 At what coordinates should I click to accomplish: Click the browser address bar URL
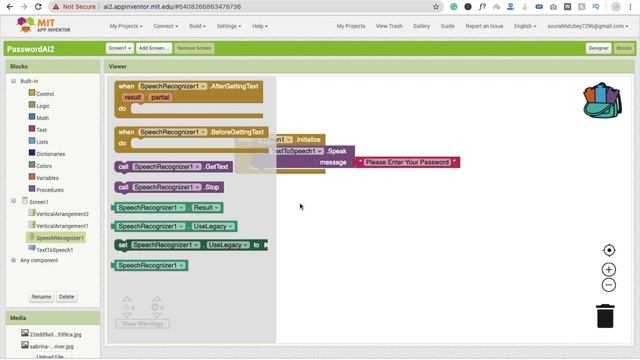pyautogui.click(x=172, y=7)
